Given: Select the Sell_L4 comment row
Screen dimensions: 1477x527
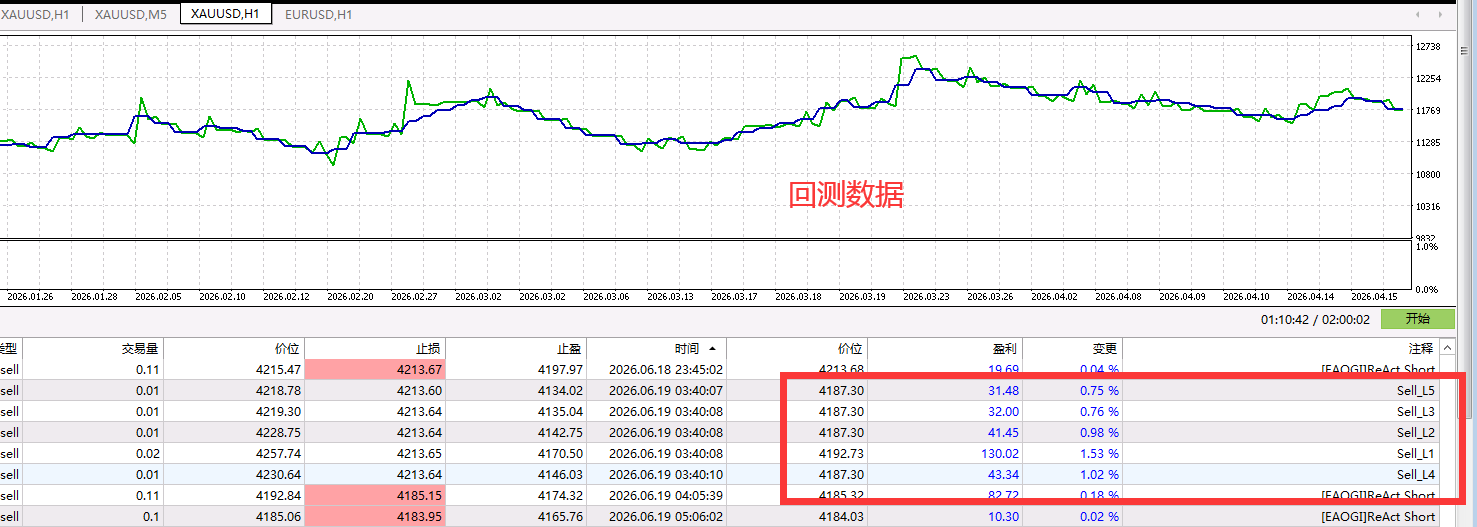Looking at the screenshot, I should pyautogui.click(x=1416, y=474).
